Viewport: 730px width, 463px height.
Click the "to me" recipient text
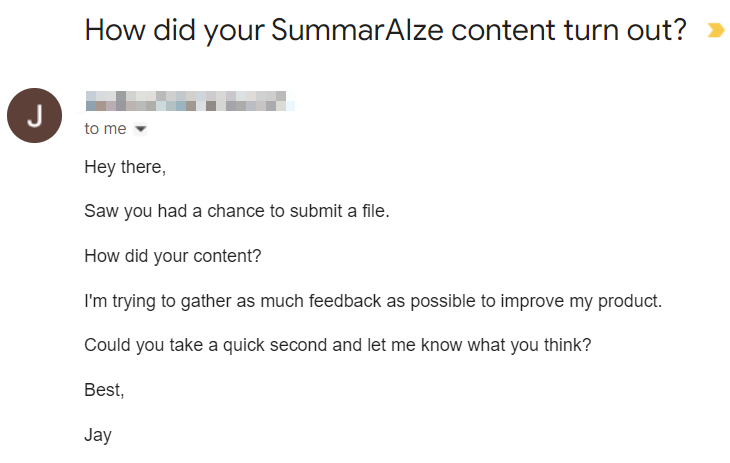pos(105,129)
